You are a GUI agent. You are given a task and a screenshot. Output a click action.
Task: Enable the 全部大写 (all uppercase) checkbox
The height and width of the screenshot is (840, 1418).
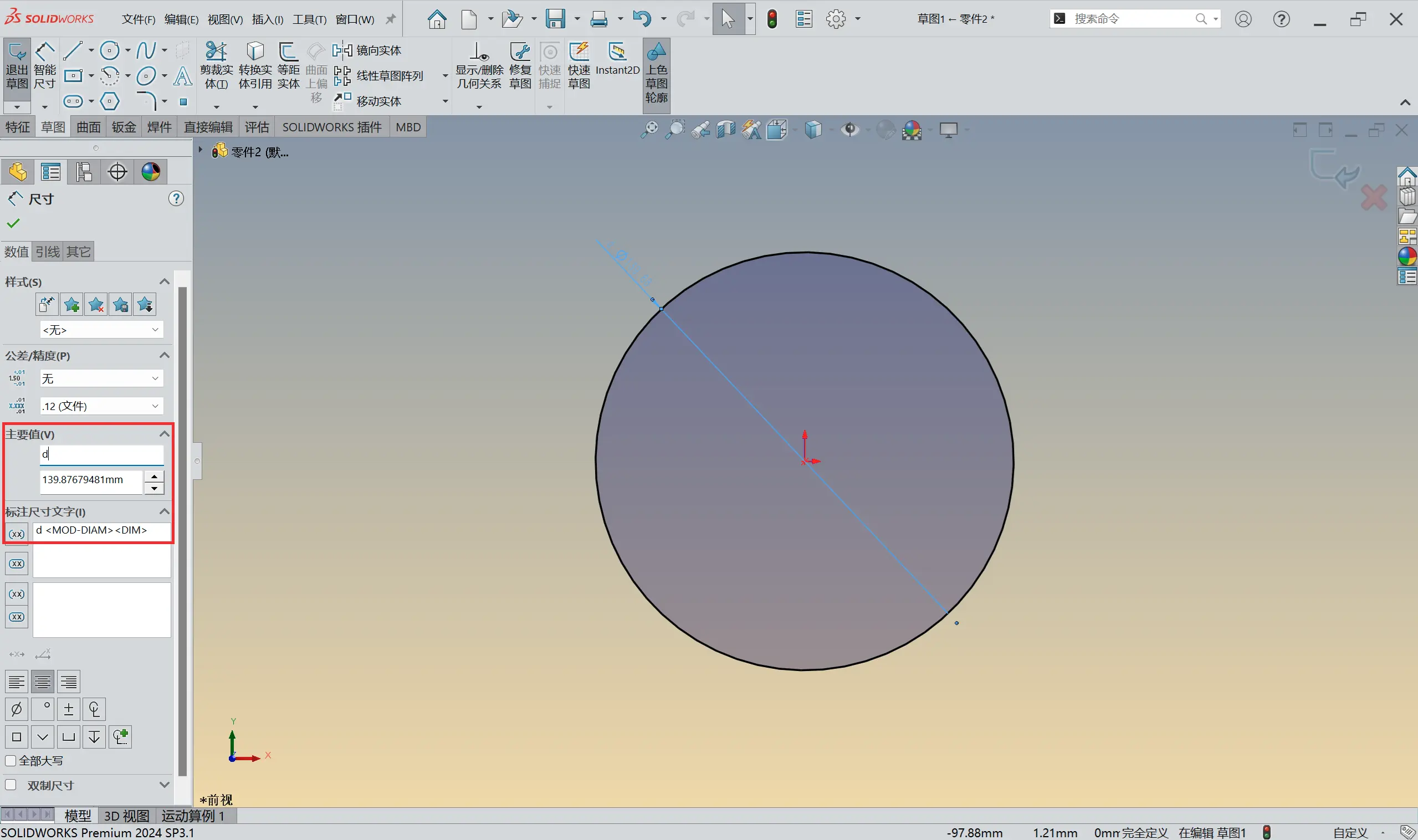(x=11, y=760)
